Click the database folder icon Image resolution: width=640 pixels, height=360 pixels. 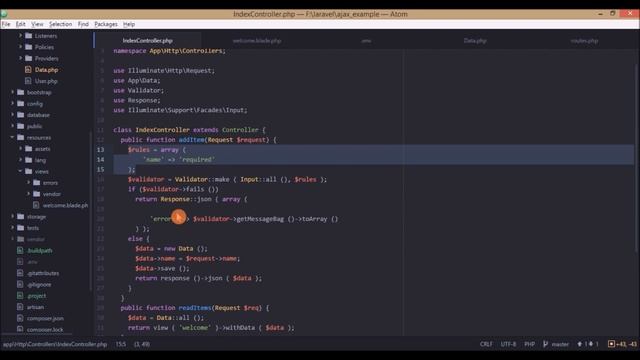[x=21, y=115]
